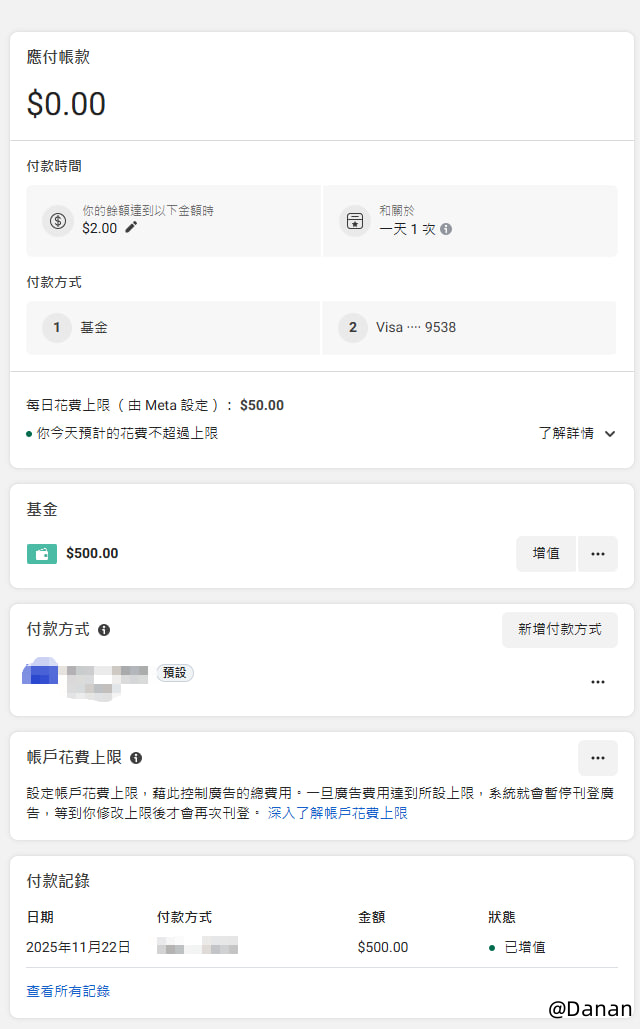Expand 了解詳情 chevron for daily spending limit
The image size is (640, 1029).
tap(610, 433)
